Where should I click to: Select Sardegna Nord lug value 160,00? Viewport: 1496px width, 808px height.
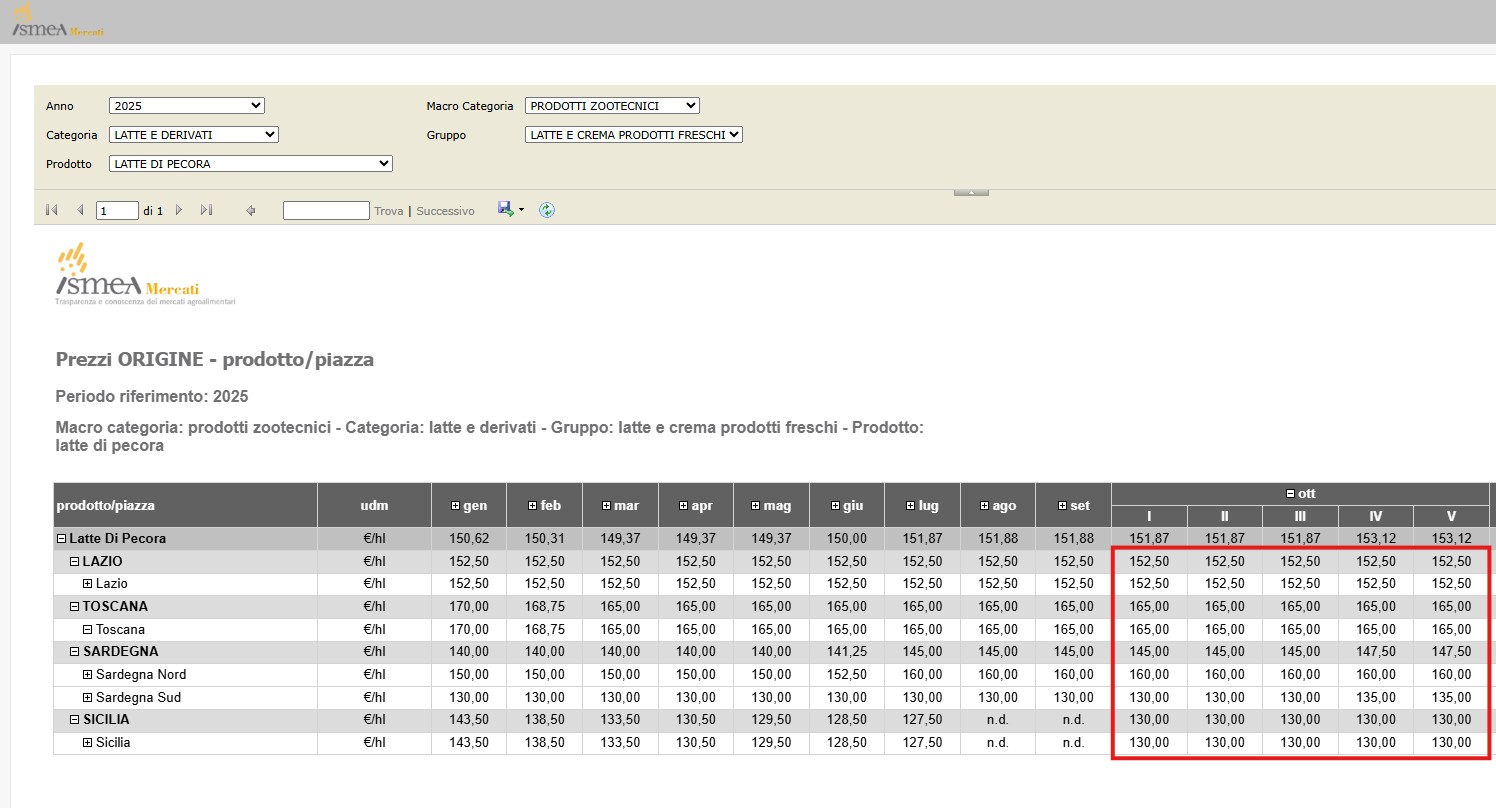point(922,675)
